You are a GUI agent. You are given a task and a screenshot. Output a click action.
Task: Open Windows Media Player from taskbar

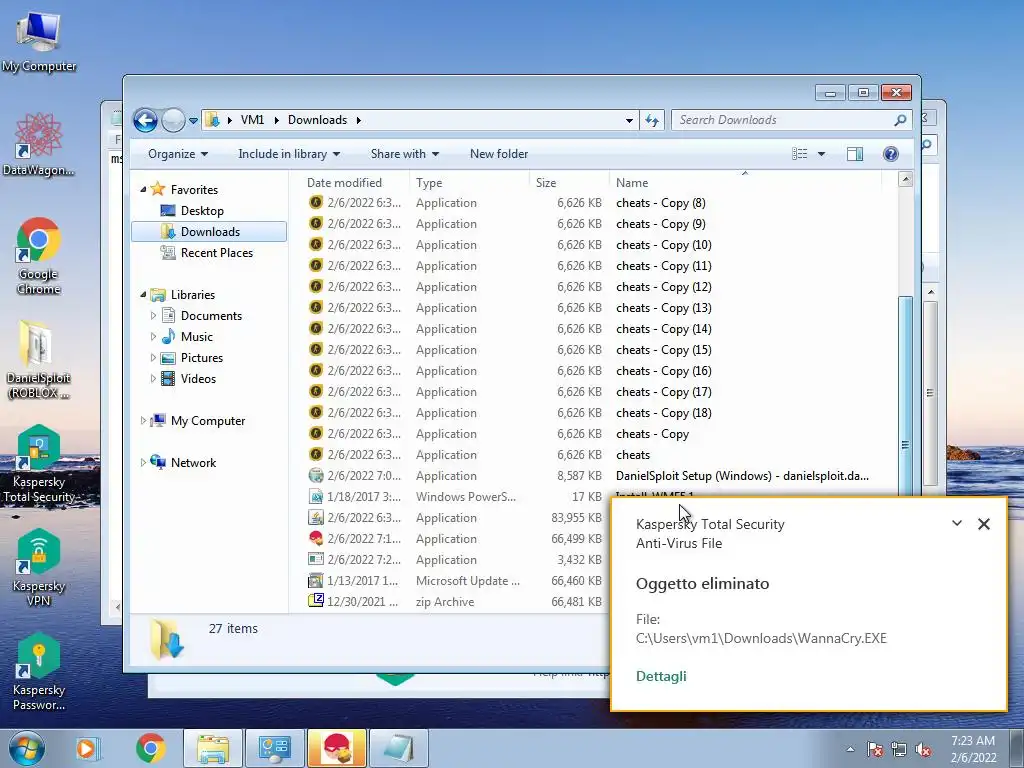pos(88,748)
